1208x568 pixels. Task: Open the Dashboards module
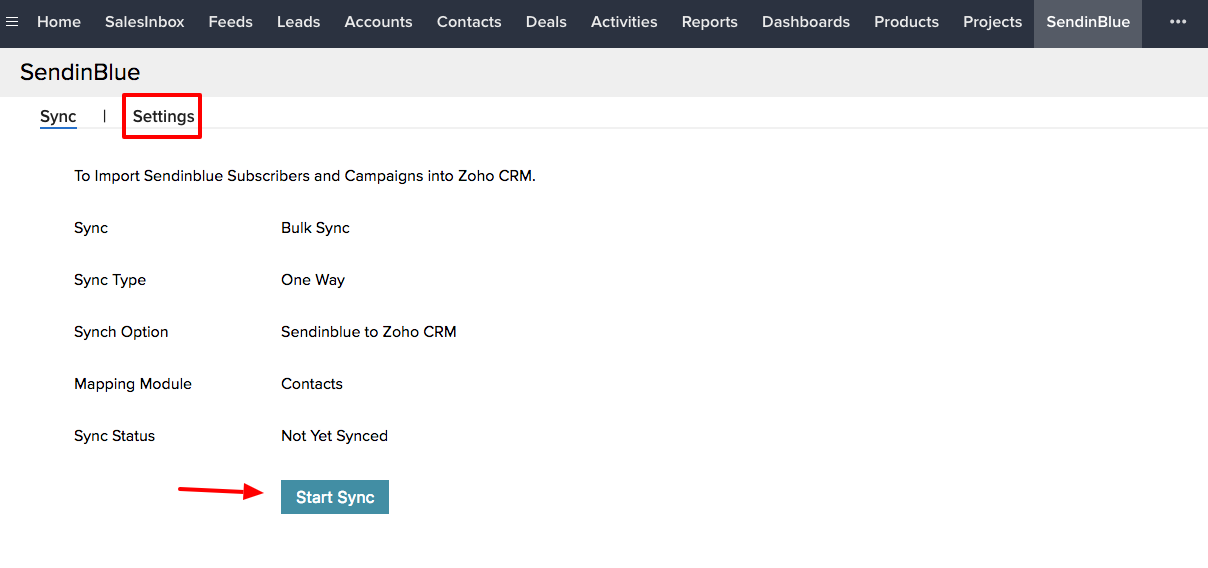click(x=806, y=22)
